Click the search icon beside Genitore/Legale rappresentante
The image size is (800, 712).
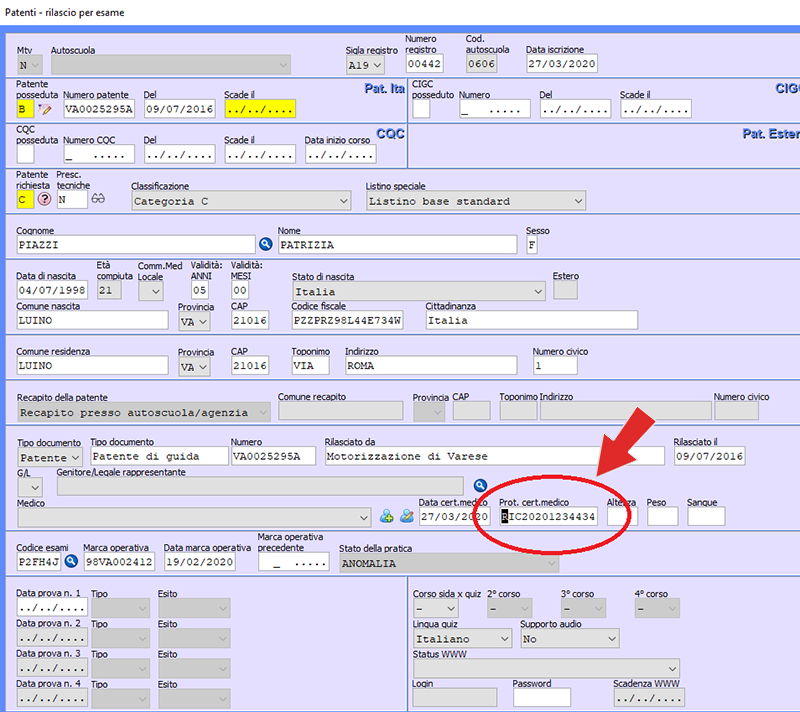coord(480,486)
